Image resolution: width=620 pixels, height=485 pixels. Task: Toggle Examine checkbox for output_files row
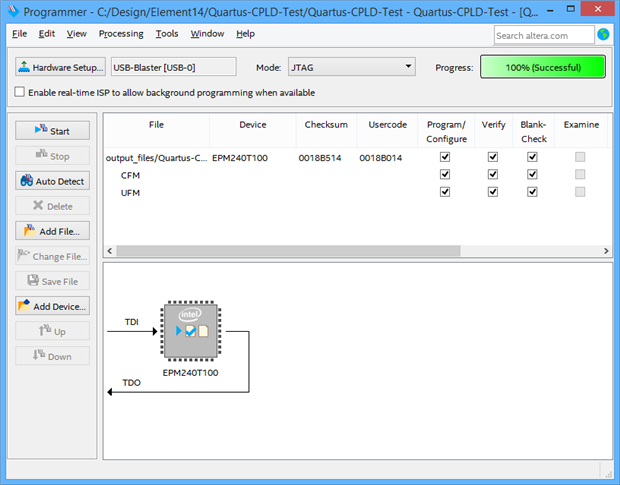click(580, 157)
